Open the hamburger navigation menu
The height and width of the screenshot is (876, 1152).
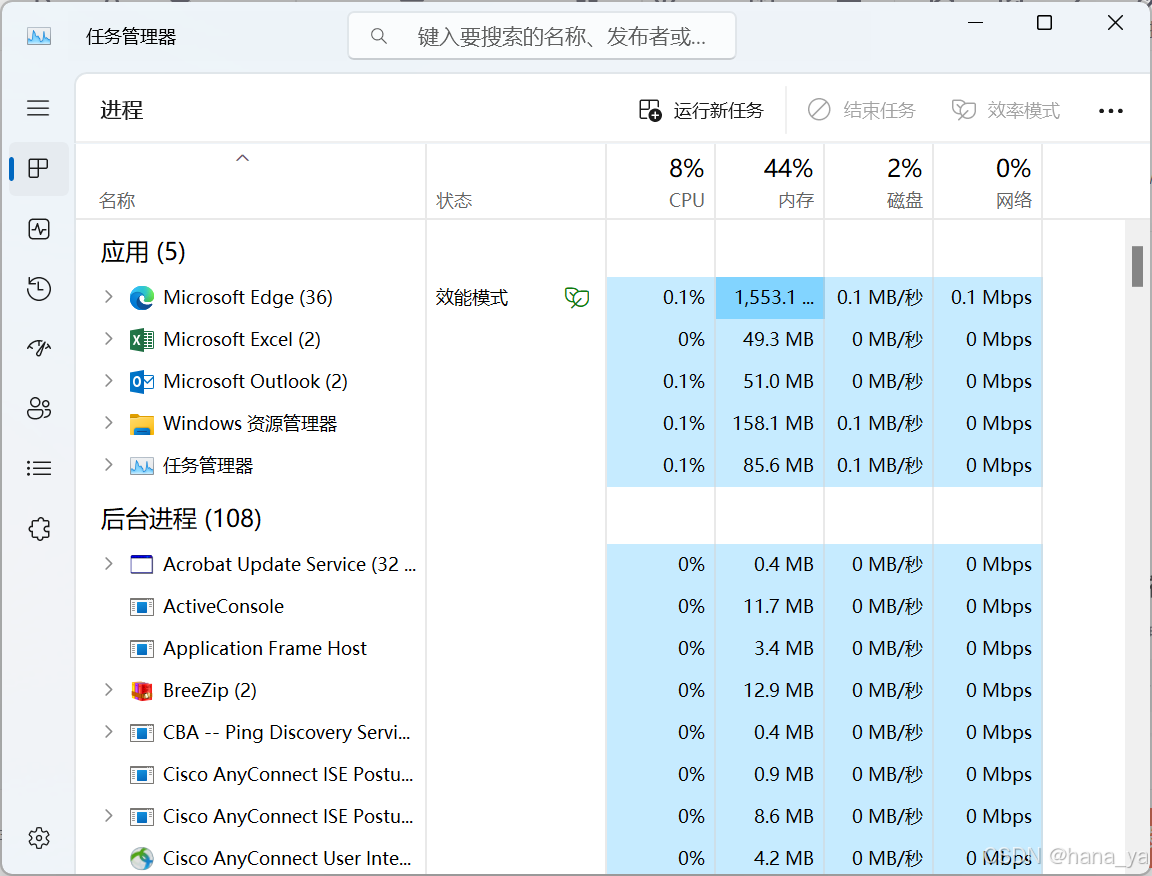coord(38,109)
